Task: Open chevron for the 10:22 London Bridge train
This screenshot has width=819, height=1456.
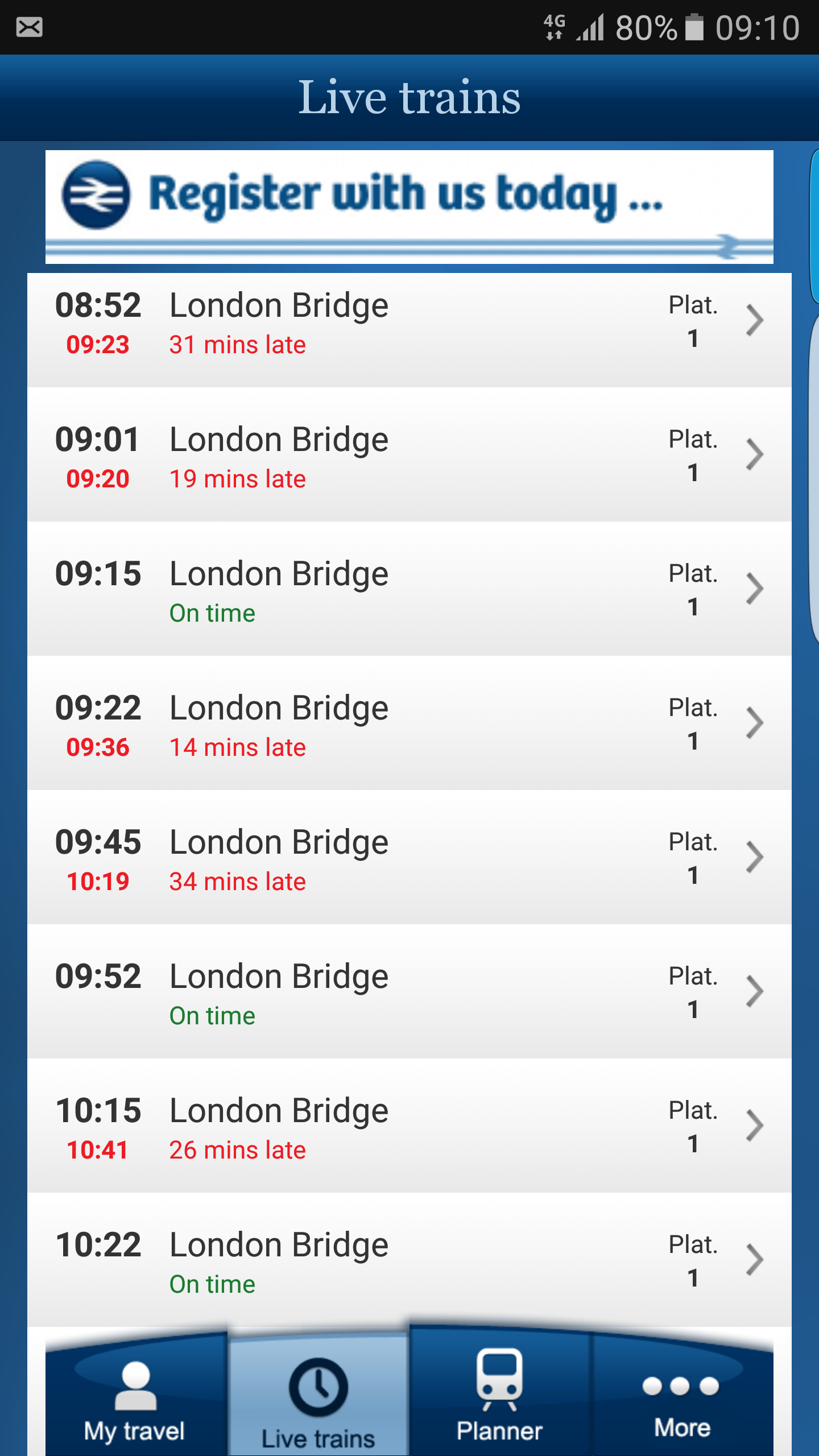Action: pos(754,1260)
